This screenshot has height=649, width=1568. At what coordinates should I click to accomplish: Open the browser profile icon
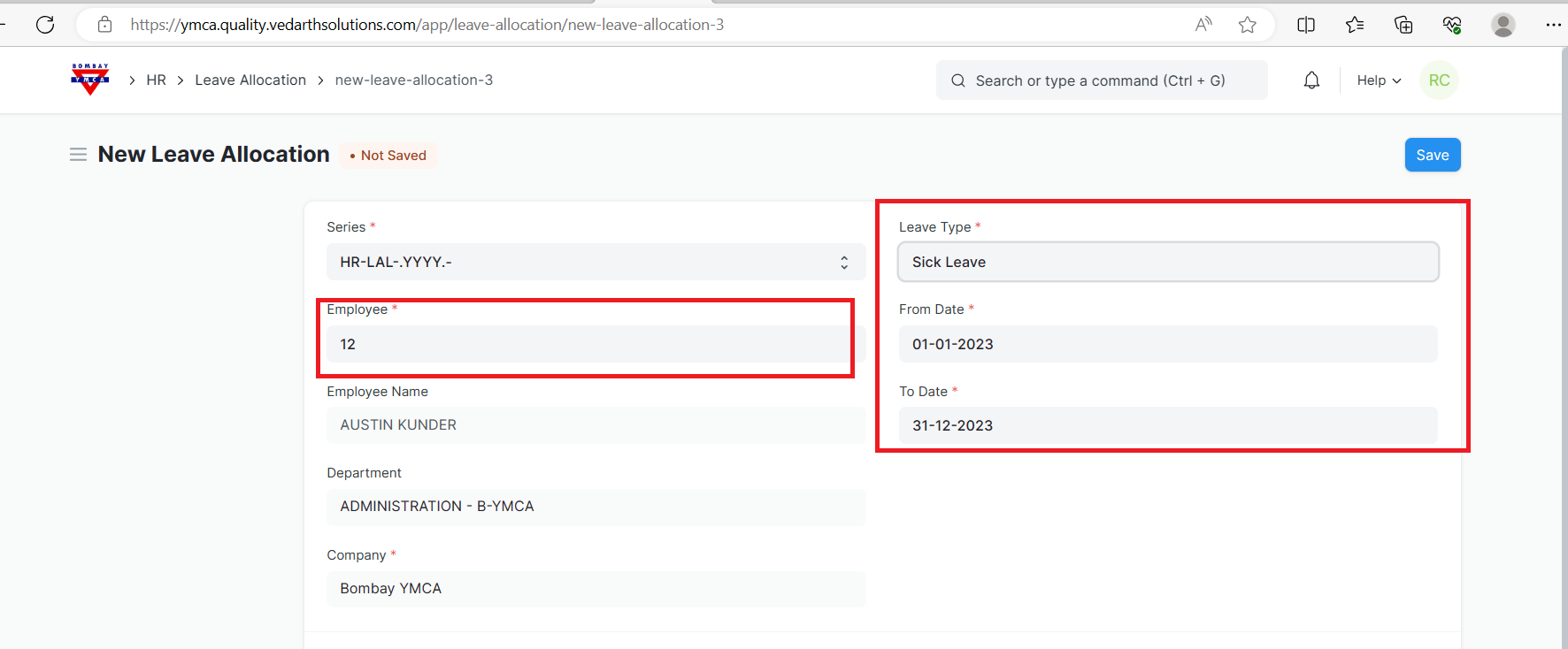(x=1503, y=25)
